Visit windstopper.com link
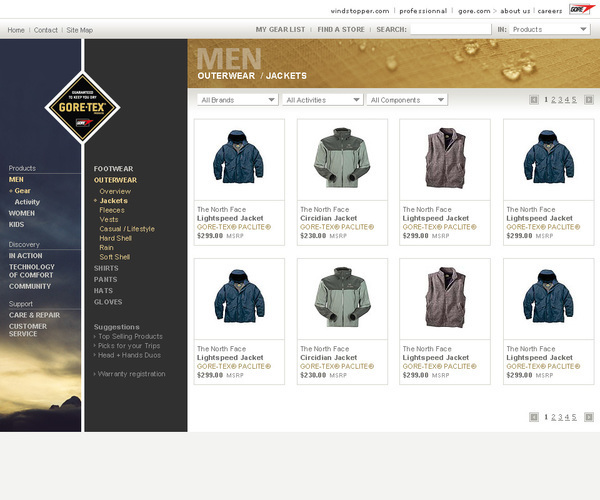Screen dimensions: 600x500 pos(360,11)
